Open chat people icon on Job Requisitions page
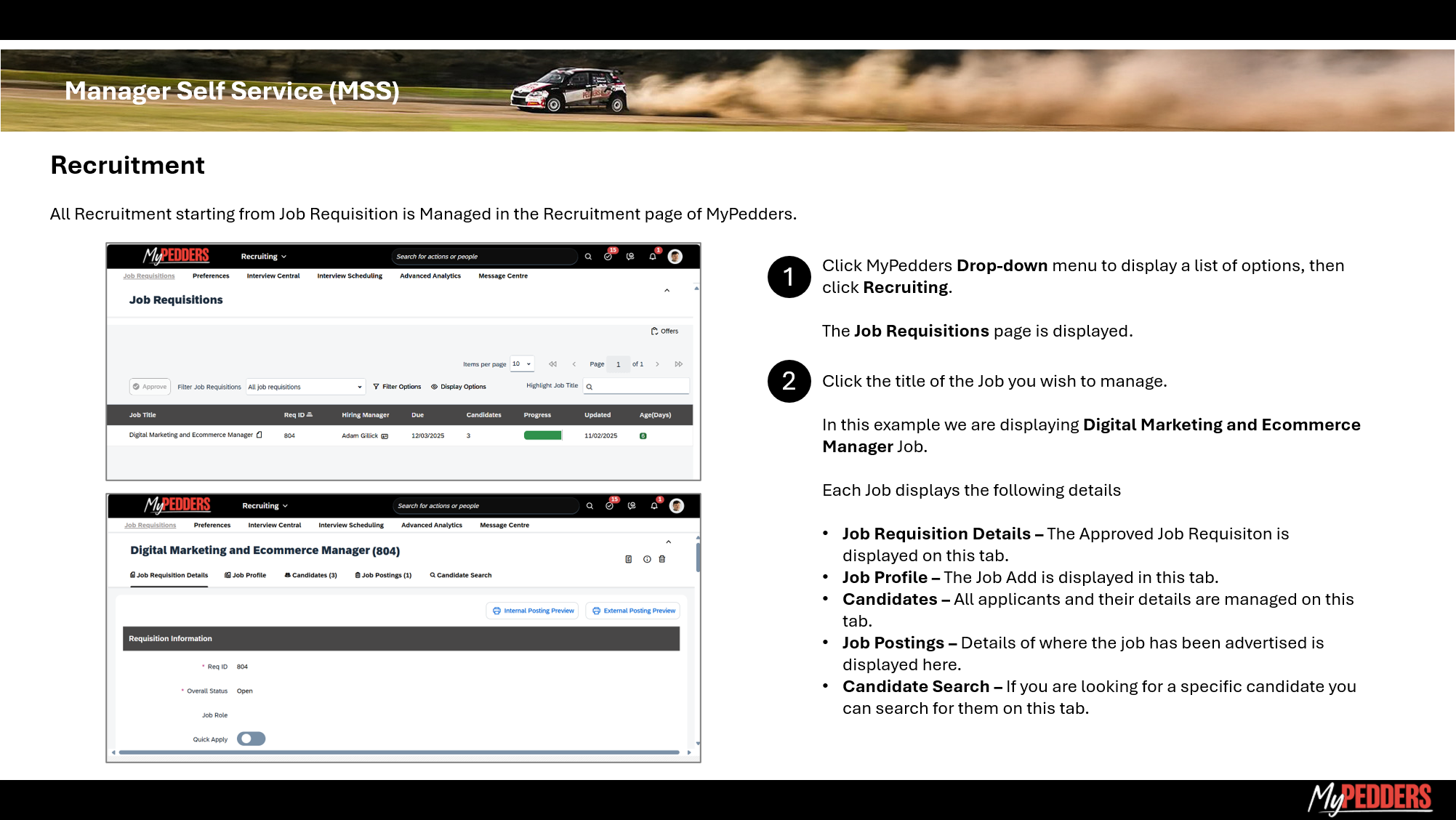This screenshot has width=1456, height=820. pos(630,257)
